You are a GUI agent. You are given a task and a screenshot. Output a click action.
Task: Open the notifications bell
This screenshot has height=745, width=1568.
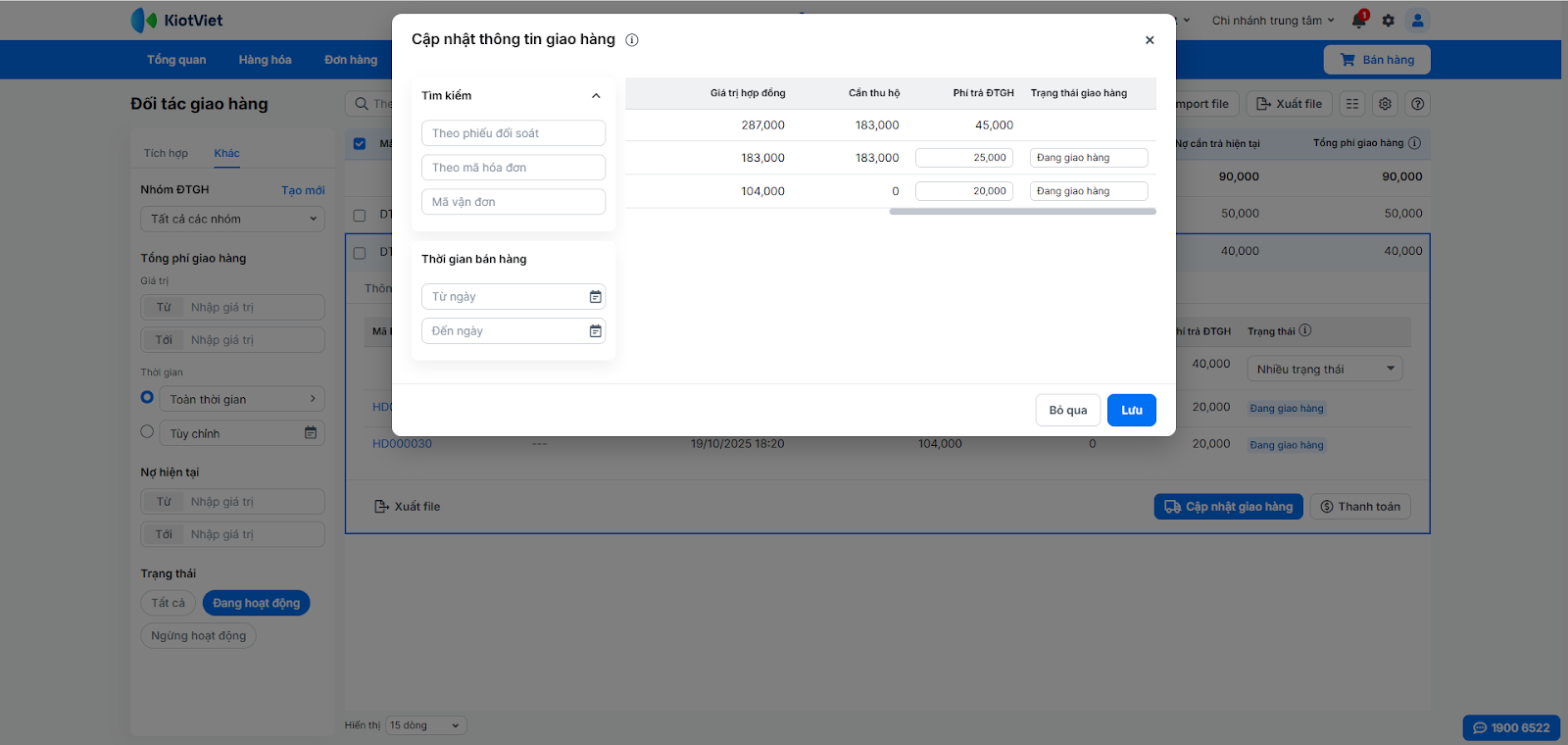click(1358, 21)
